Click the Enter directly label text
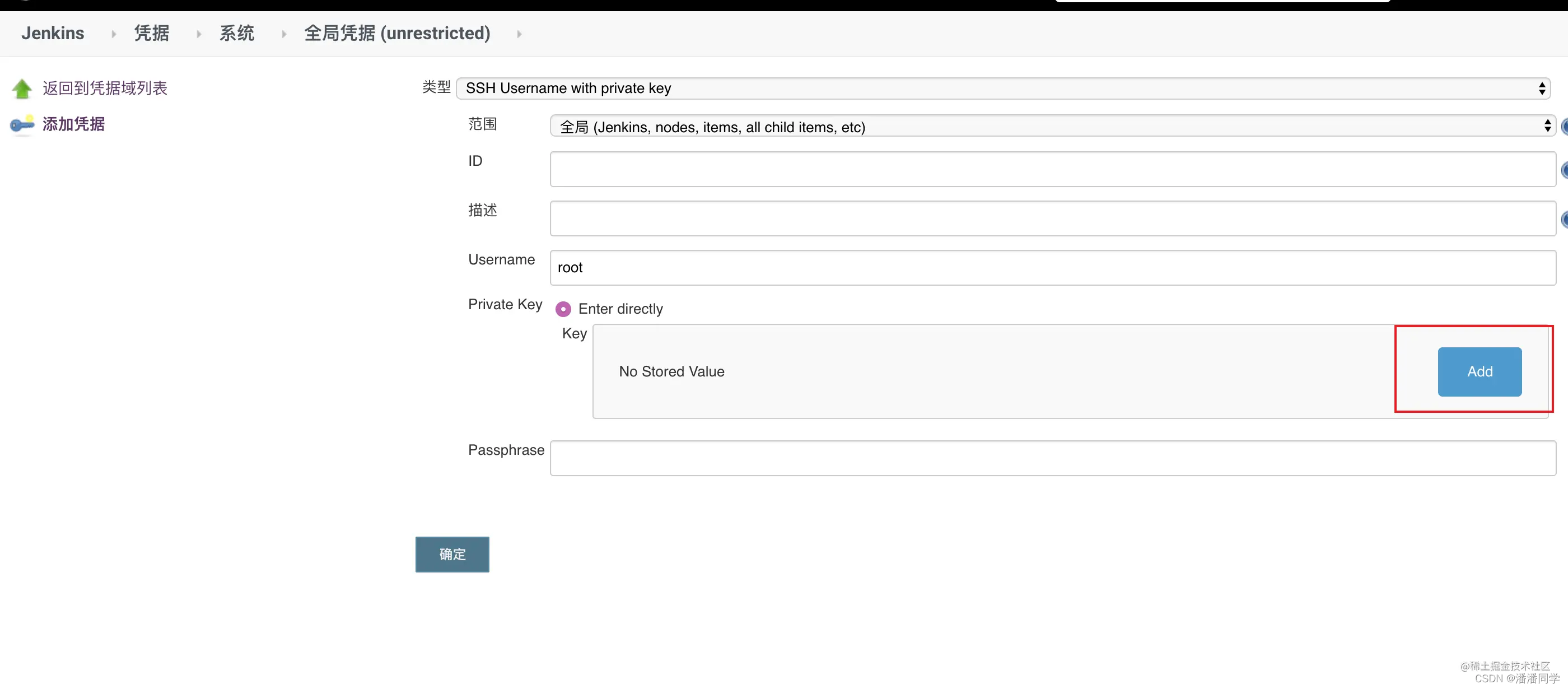The width and height of the screenshot is (1568, 689). click(620, 309)
